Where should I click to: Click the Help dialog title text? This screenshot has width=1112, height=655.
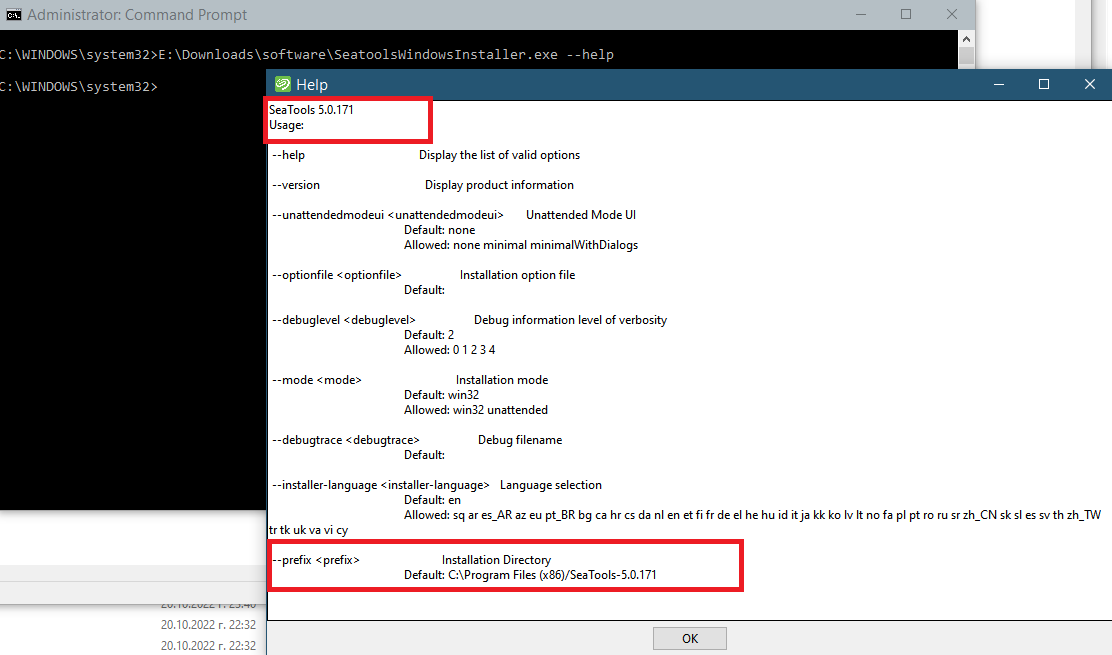point(312,84)
